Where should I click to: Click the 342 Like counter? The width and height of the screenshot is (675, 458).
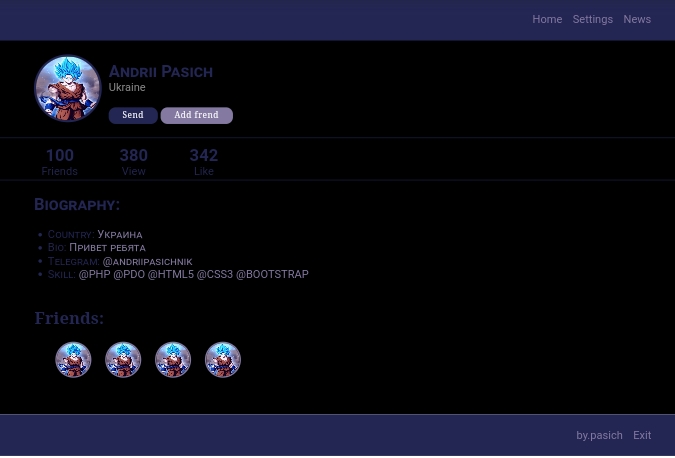click(x=203, y=161)
